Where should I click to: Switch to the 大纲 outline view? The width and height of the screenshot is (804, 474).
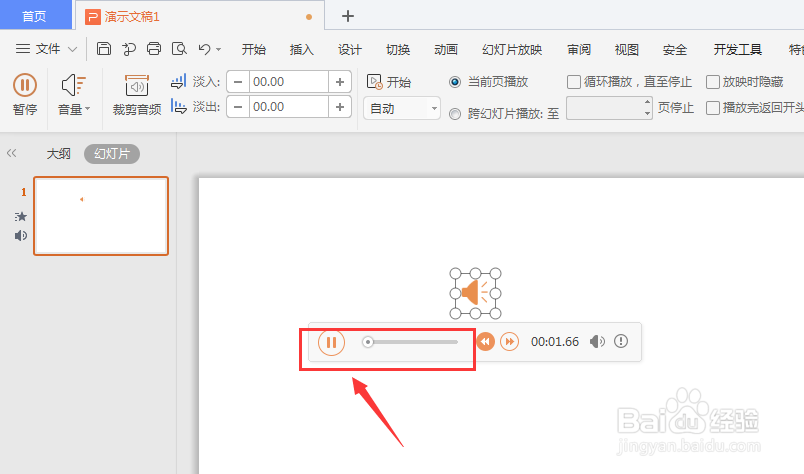click(58, 153)
